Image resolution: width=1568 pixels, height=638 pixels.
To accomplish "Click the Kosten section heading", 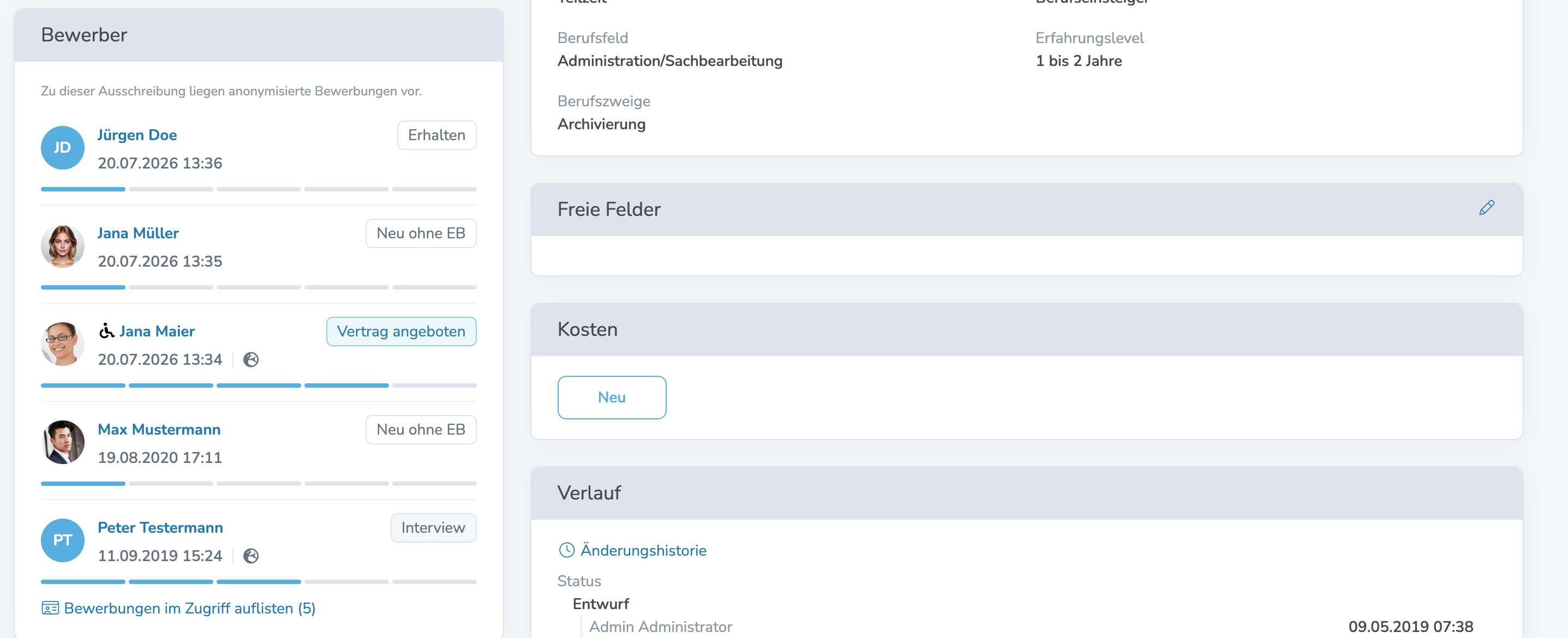I will (x=588, y=329).
